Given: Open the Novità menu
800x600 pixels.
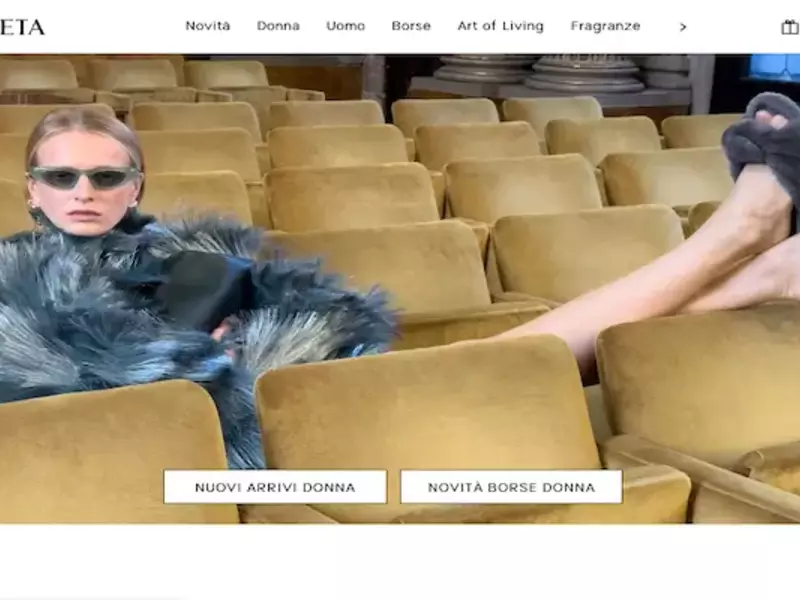Looking at the screenshot, I should tap(207, 26).
